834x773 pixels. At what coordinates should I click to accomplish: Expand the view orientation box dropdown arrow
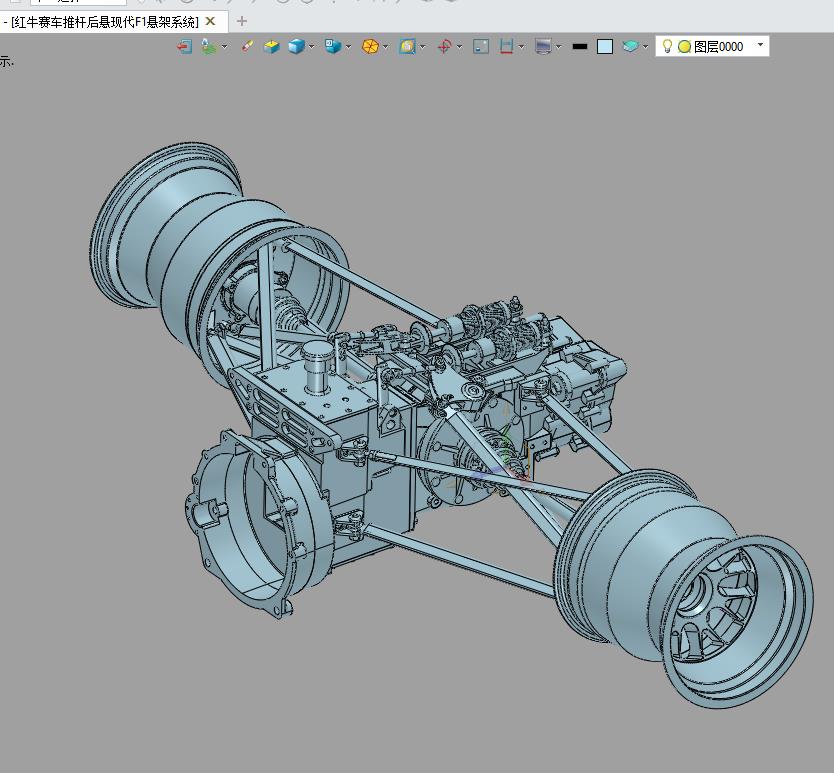pos(348,47)
